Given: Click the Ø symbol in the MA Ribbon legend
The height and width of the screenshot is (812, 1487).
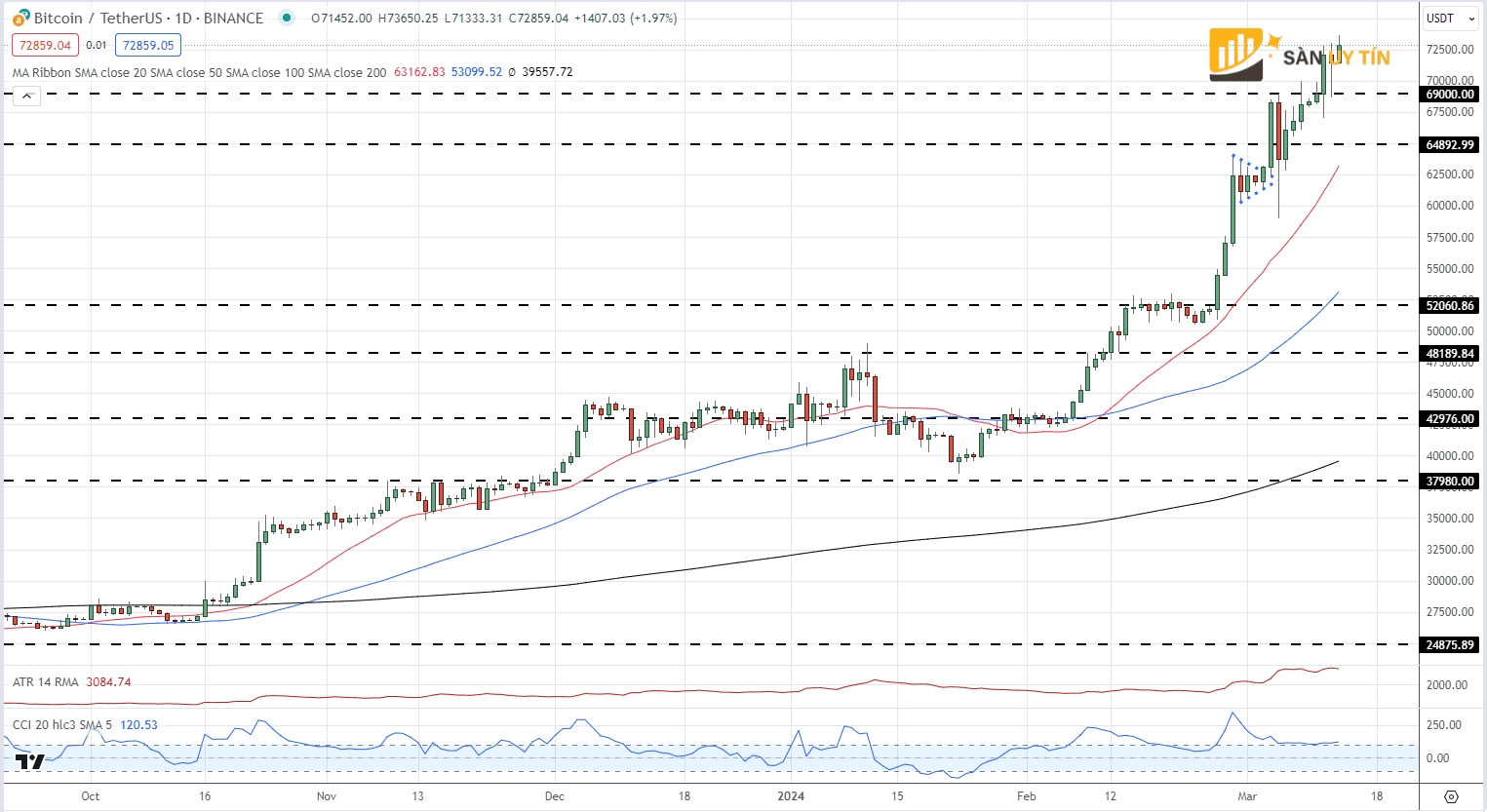Looking at the screenshot, I should point(512,72).
